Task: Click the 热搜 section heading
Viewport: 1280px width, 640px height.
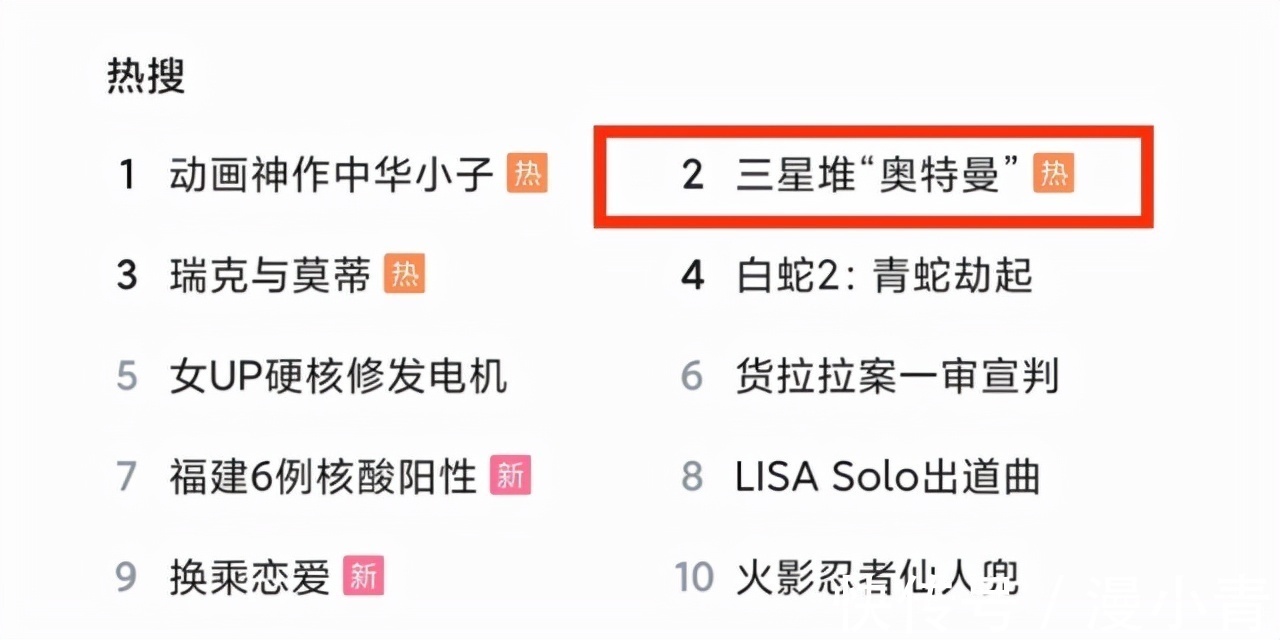Action: pyautogui.click(x=146, y=77)
